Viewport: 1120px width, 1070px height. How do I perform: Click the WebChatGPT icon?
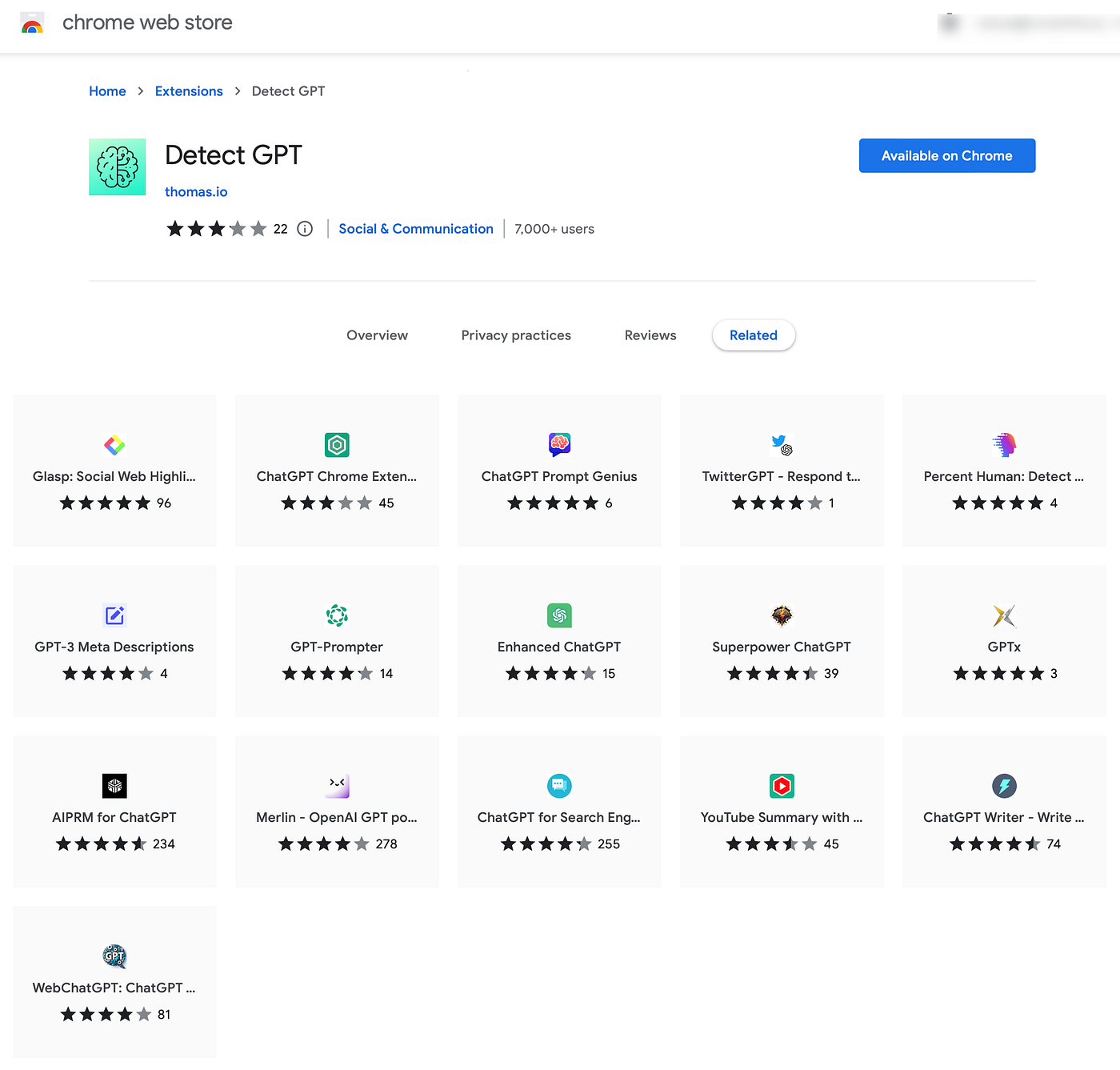click(x=114, y=956)
